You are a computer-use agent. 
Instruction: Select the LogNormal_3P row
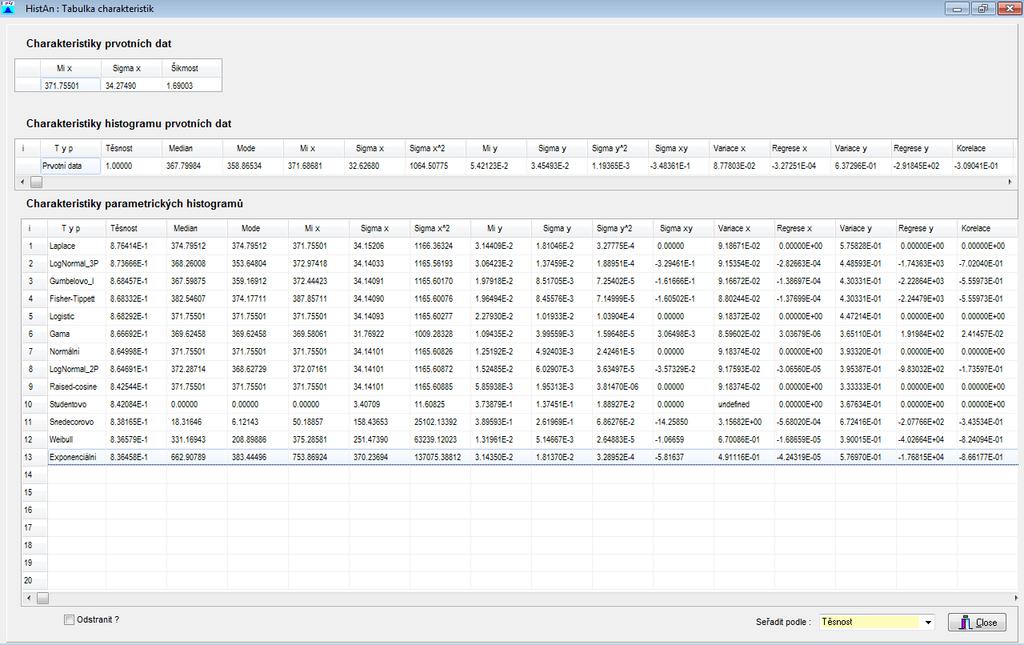520,264
